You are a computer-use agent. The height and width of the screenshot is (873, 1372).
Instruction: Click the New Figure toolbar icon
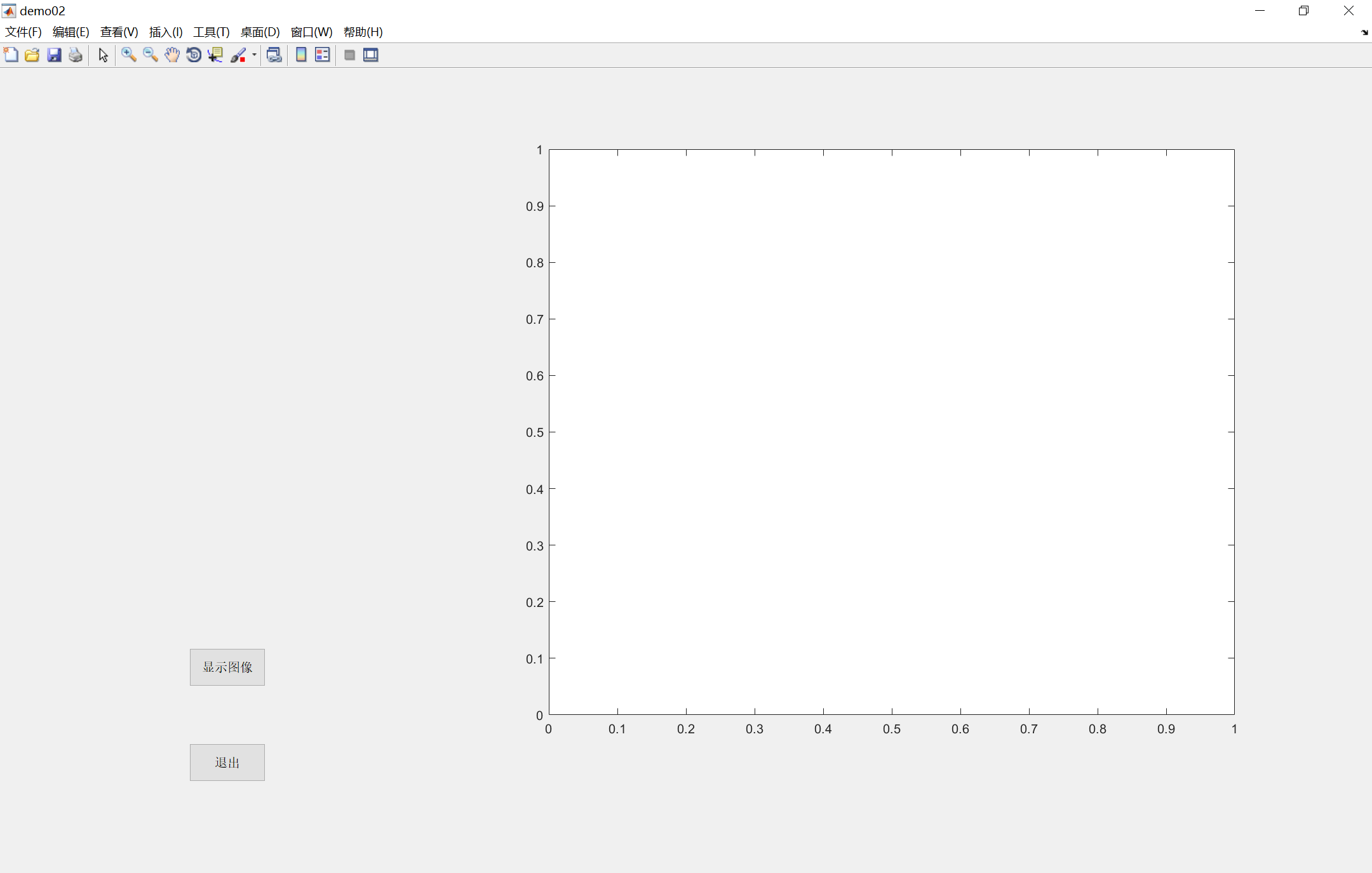pos(11,55)
